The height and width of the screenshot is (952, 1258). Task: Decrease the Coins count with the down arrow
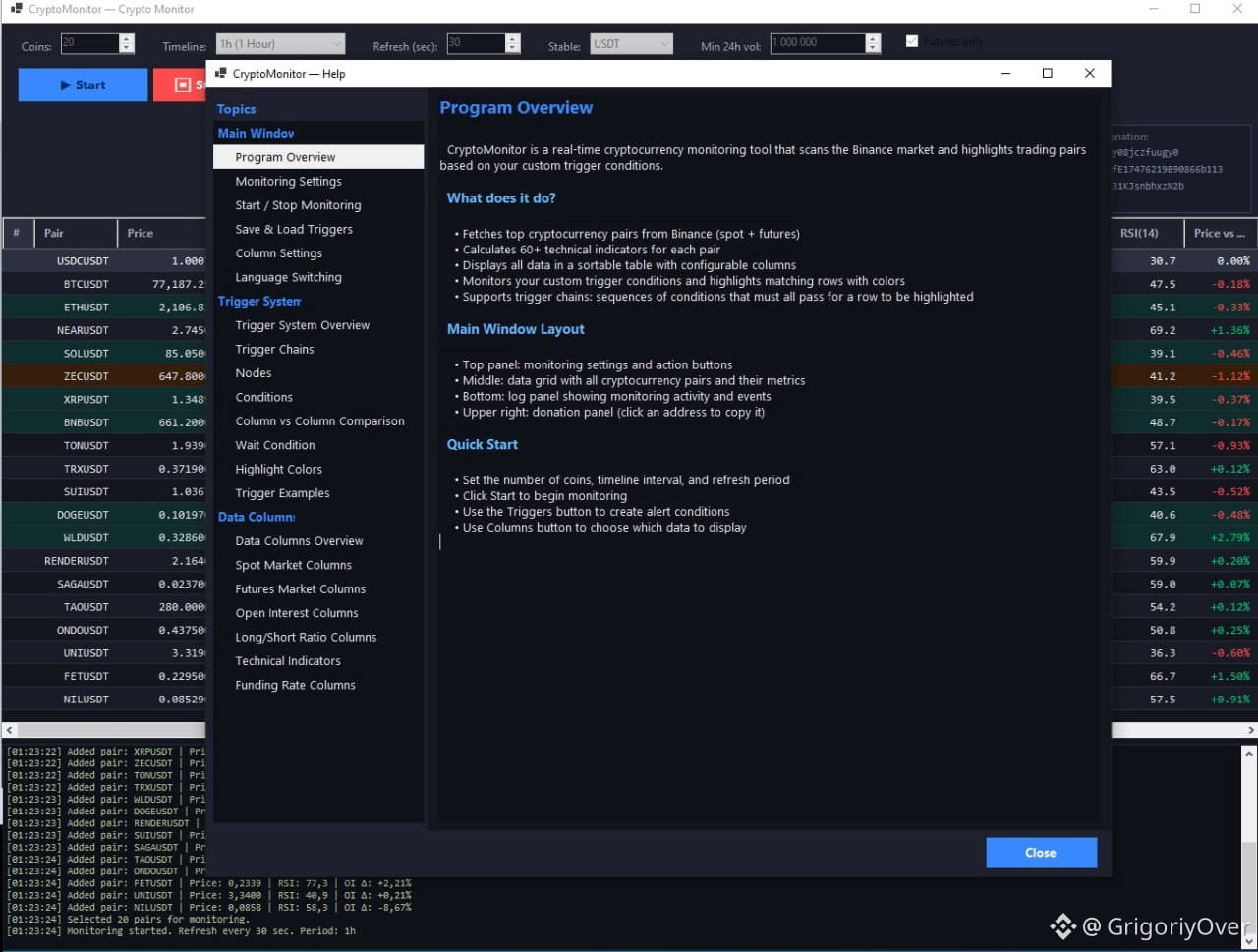(126, 48)
